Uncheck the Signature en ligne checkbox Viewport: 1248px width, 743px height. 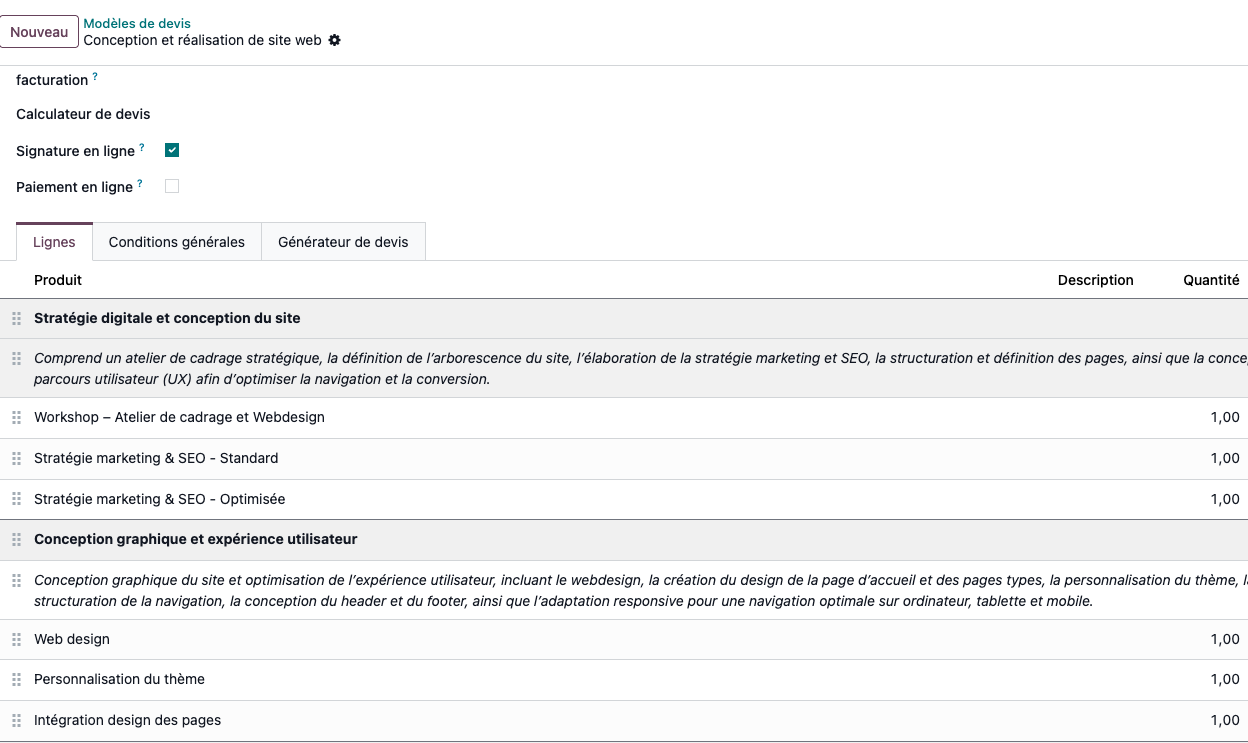(172, 150)
